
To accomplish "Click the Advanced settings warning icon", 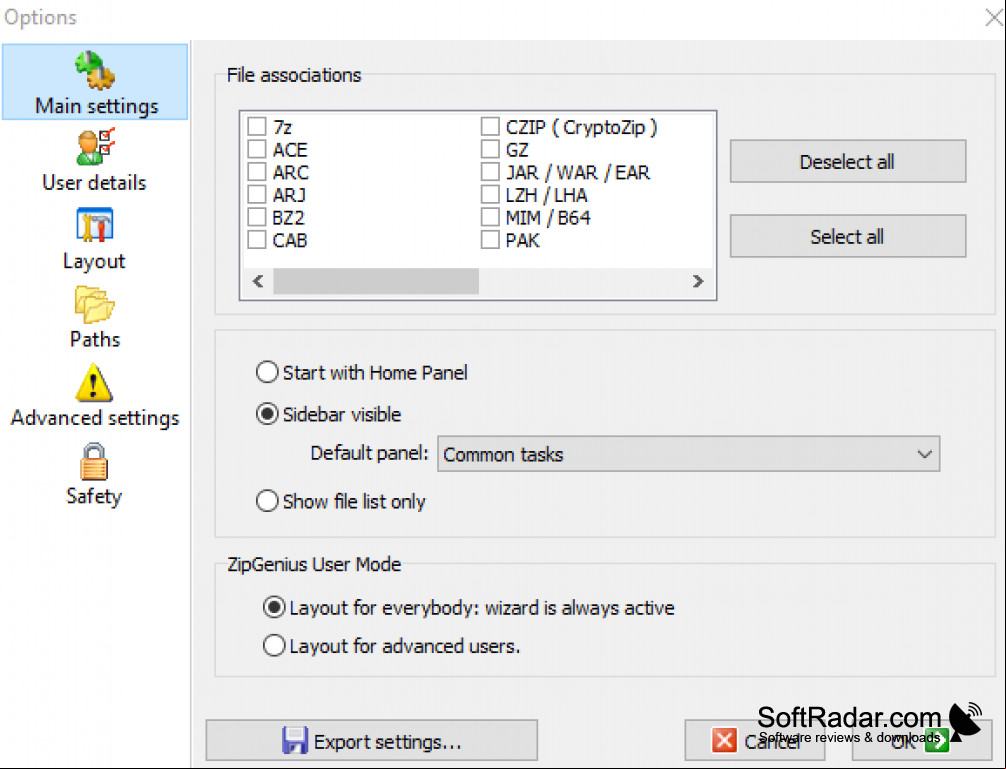I will pyautogui.click(x=94, y=382).
